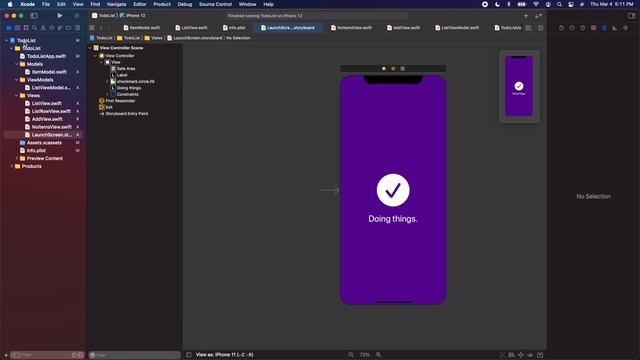Click the document outline filter field
Screen dimensions: 640x360
(134, 355)
